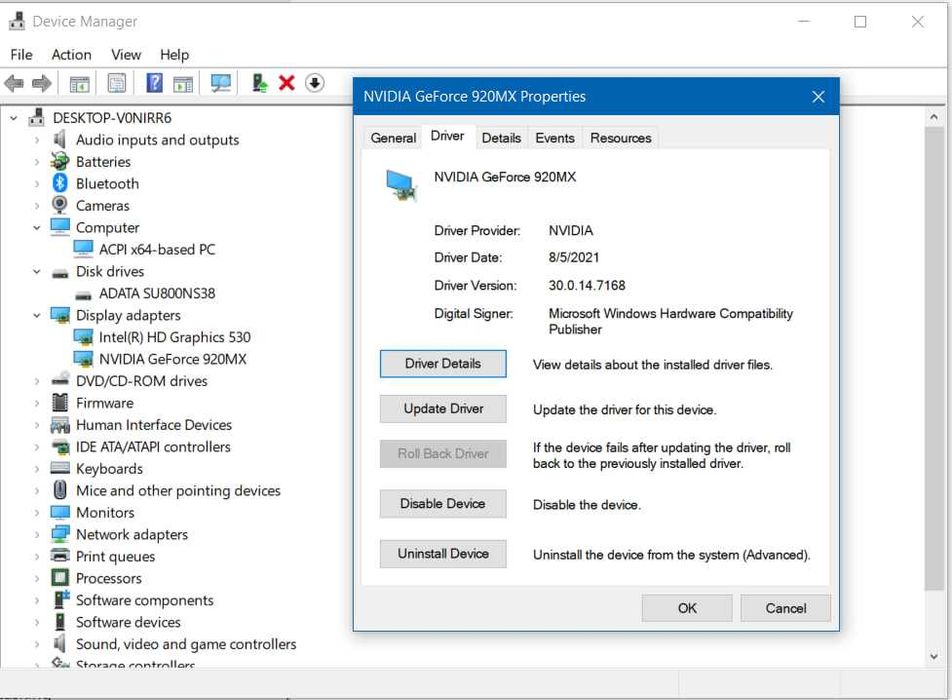The image size is (952, 700).
Task: Confirm the dialog with OK
Action: pos(687,608)
